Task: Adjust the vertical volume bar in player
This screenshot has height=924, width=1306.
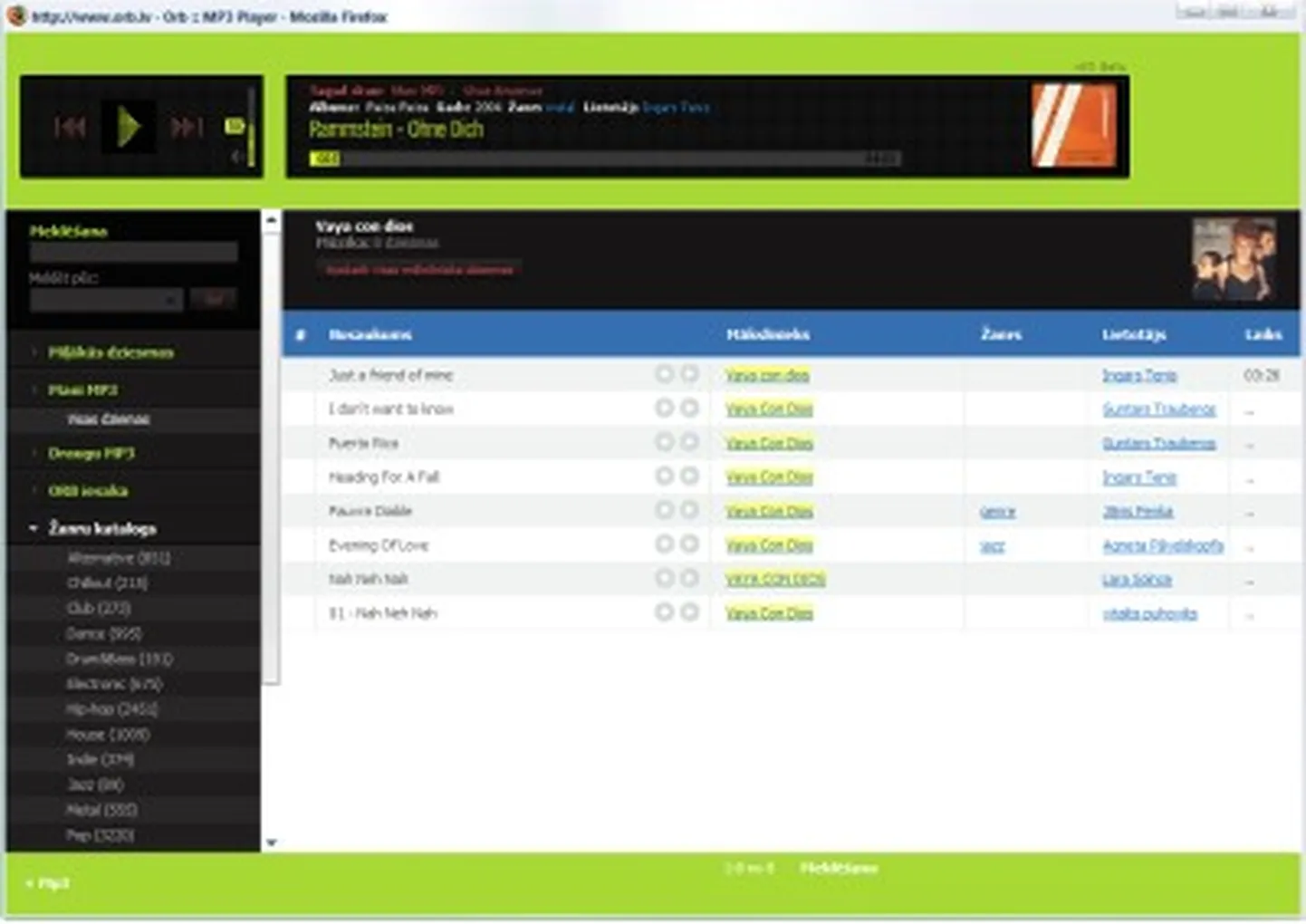Action: pyautogui.click(x=252, y=127)
